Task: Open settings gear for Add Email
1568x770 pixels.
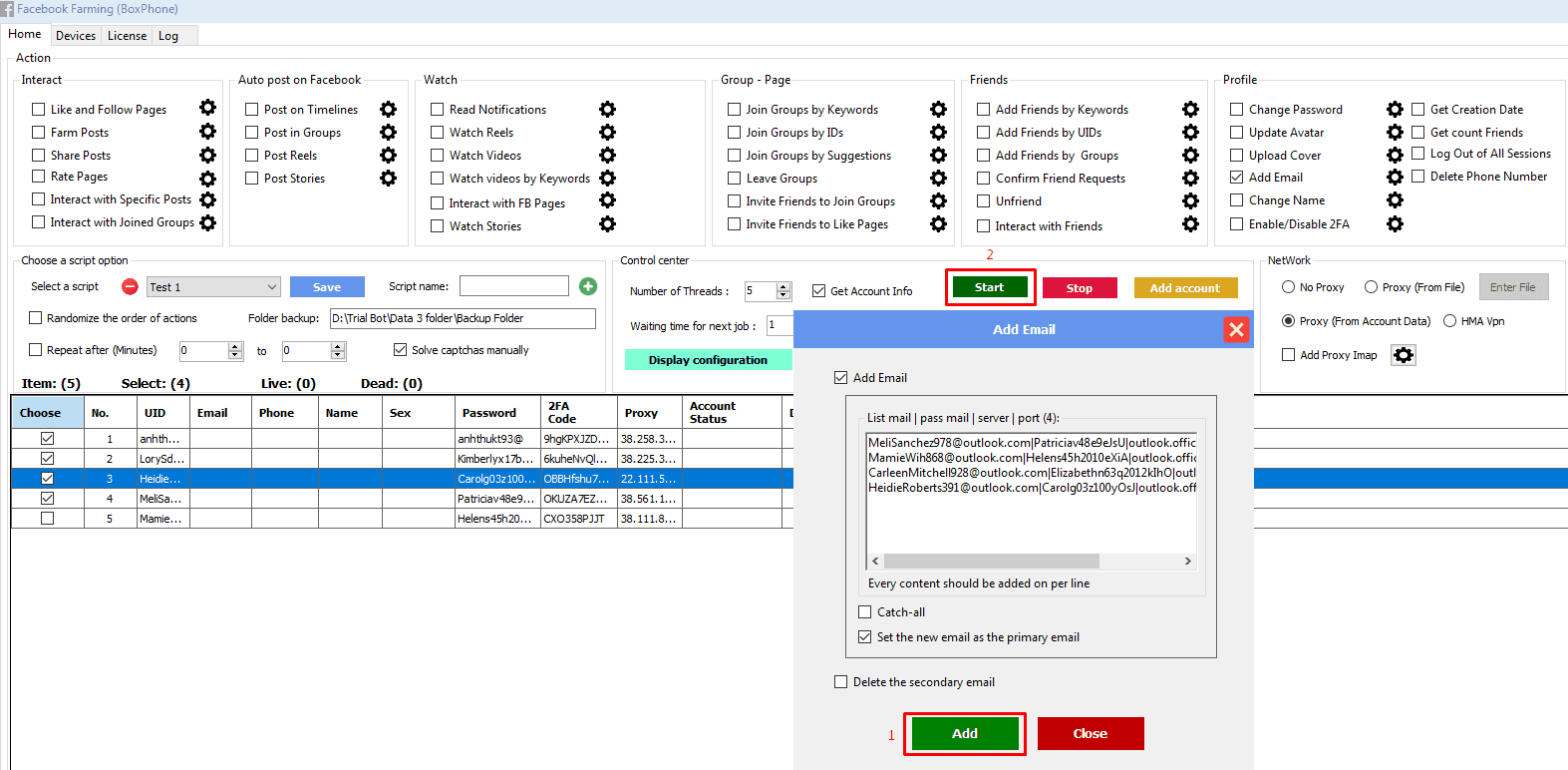Action: coord(1395,177)
